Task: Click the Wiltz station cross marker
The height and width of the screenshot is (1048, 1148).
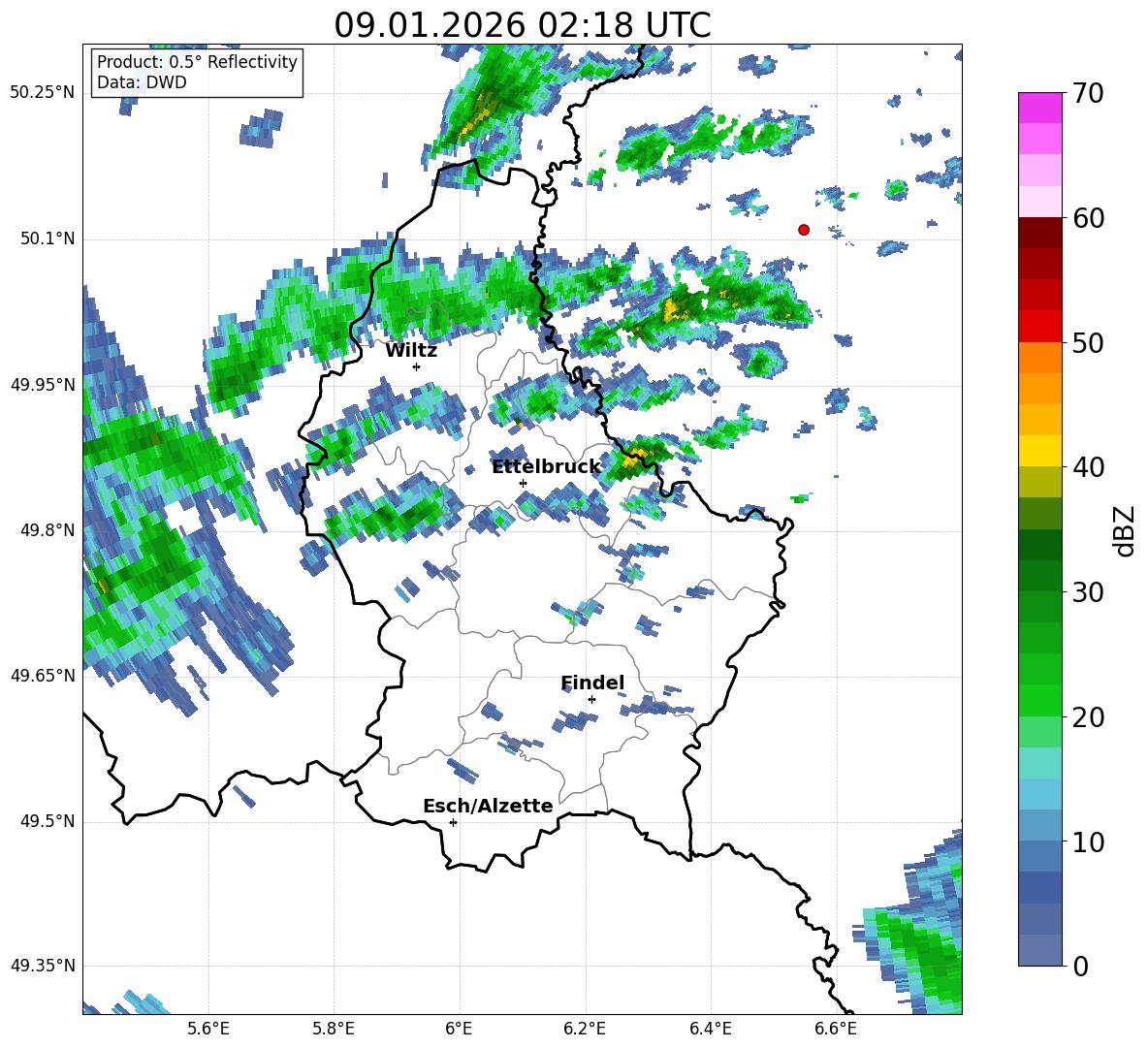Action: [x=417, y=366]
